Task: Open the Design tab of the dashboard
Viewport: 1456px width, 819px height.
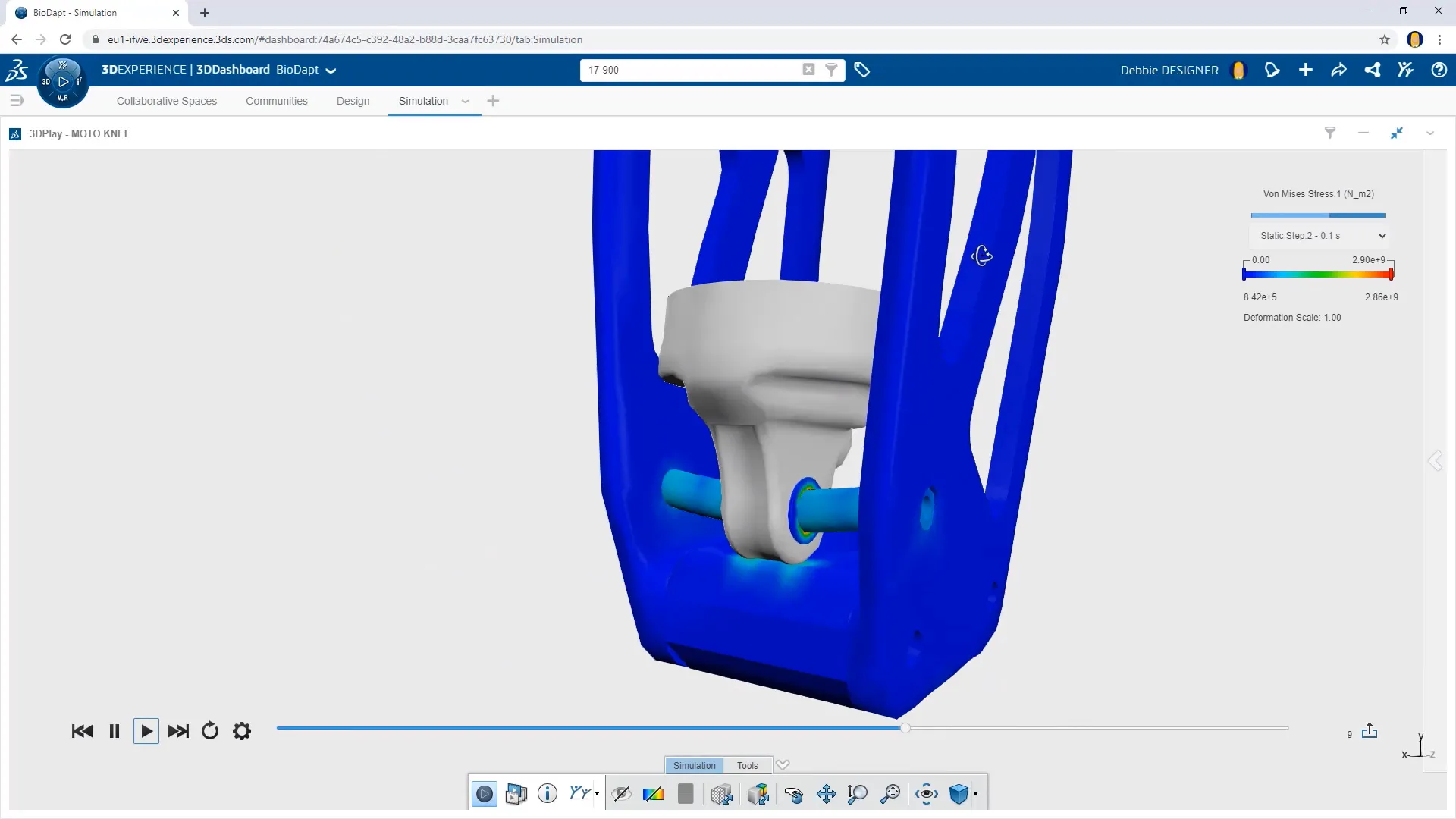Action: pyautogui.click(x=353, y=101)
